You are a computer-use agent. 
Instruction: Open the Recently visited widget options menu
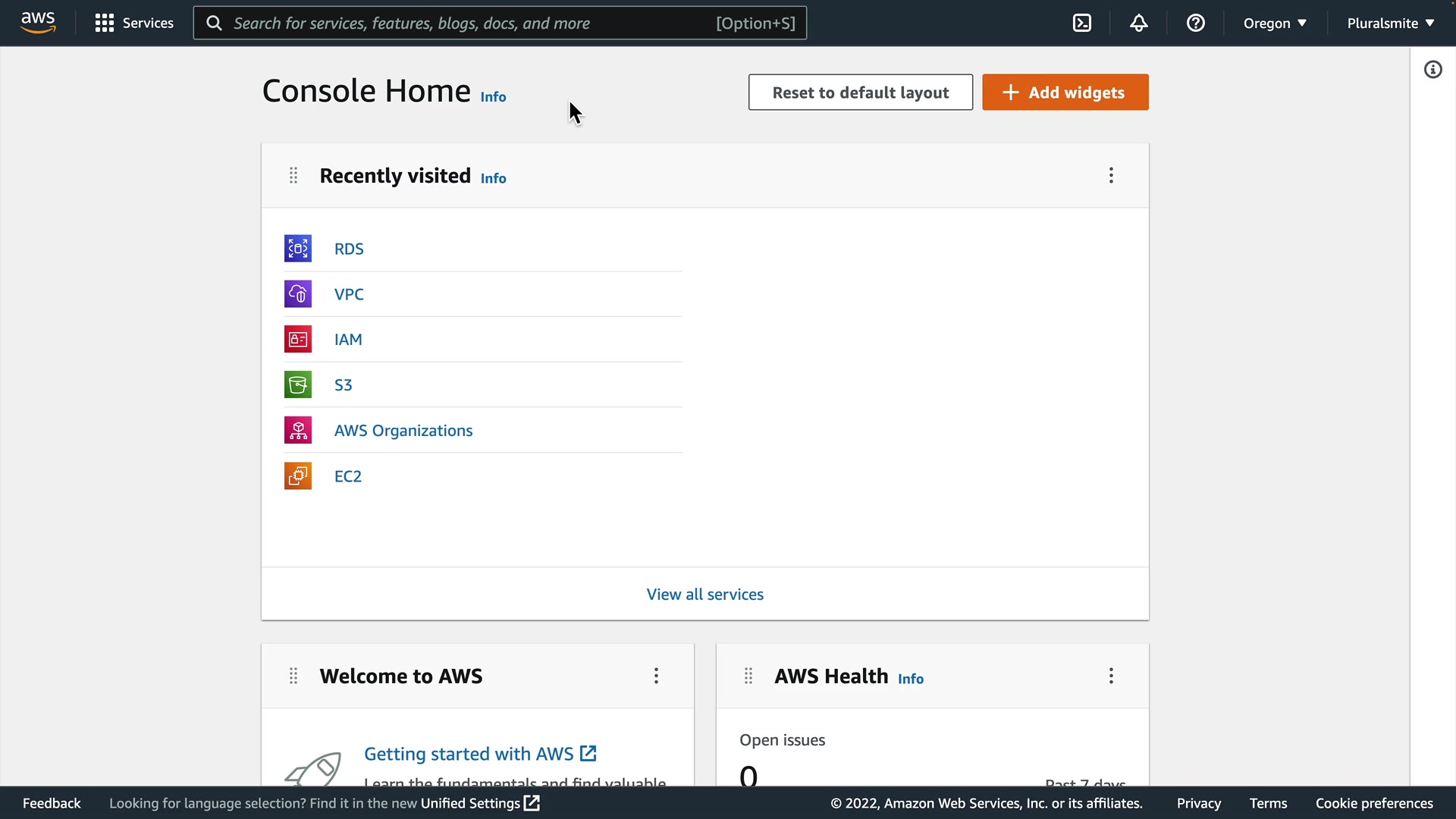coord(1111,176)
